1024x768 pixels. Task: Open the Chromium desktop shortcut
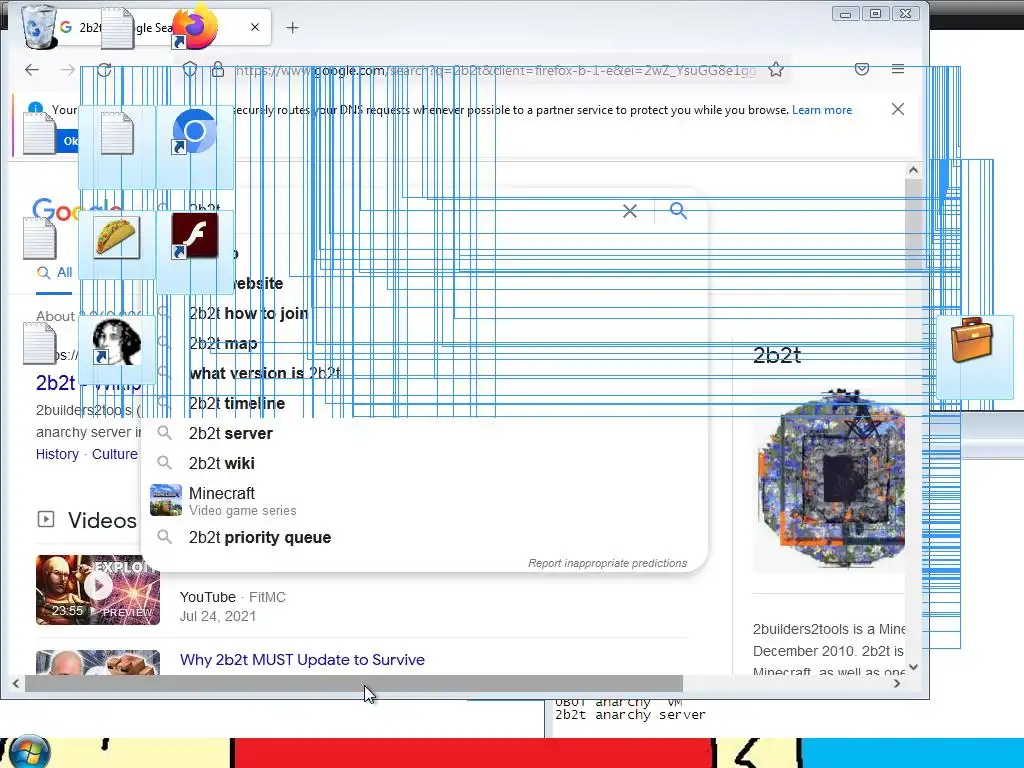pos(195,132)
